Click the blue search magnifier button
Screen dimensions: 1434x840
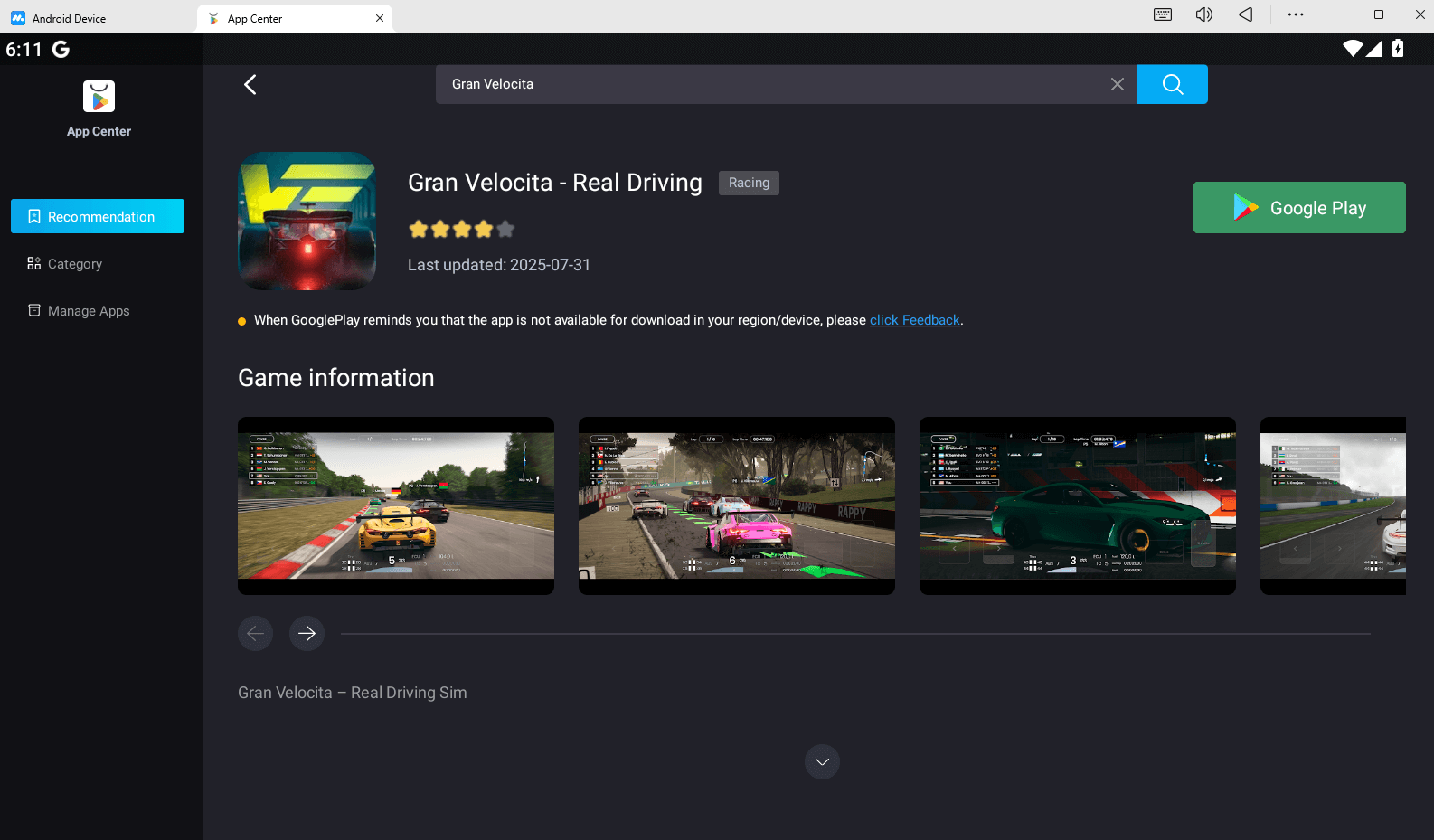(1173, 84)
